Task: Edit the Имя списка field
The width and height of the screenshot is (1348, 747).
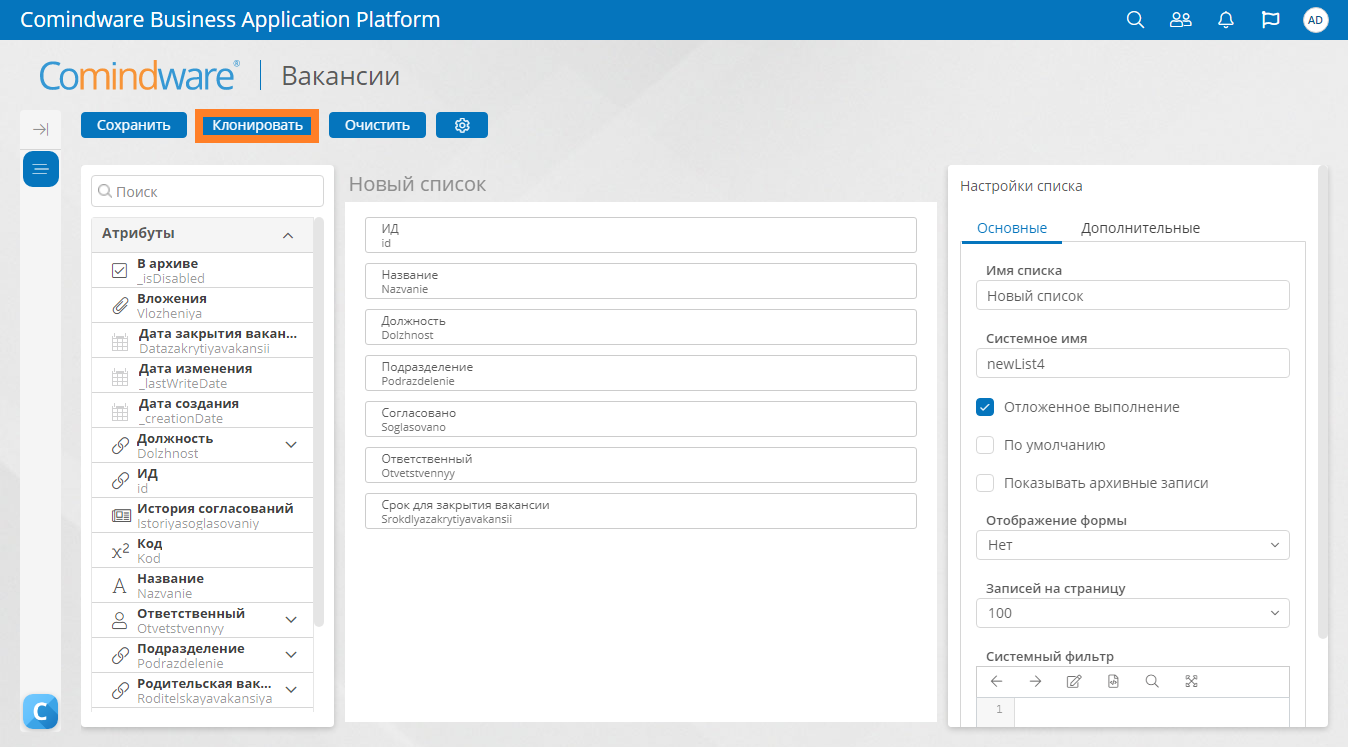Action: tap(1133, 296)
